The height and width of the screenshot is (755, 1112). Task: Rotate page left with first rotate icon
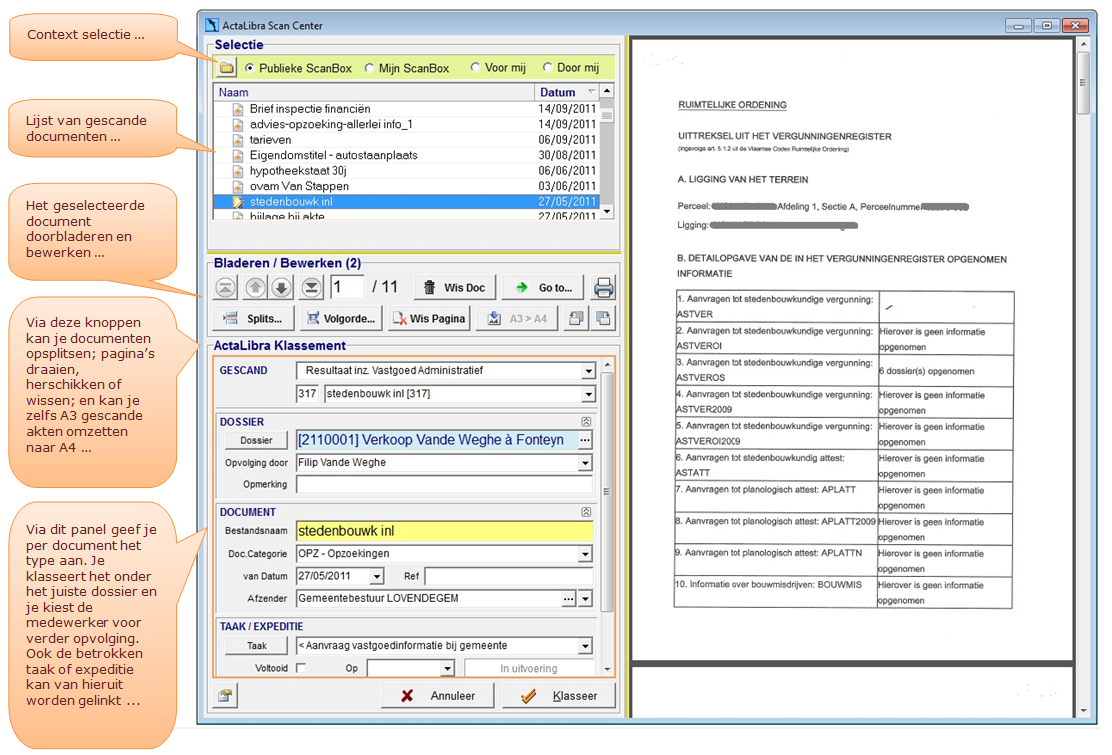(x=576, y=318)
